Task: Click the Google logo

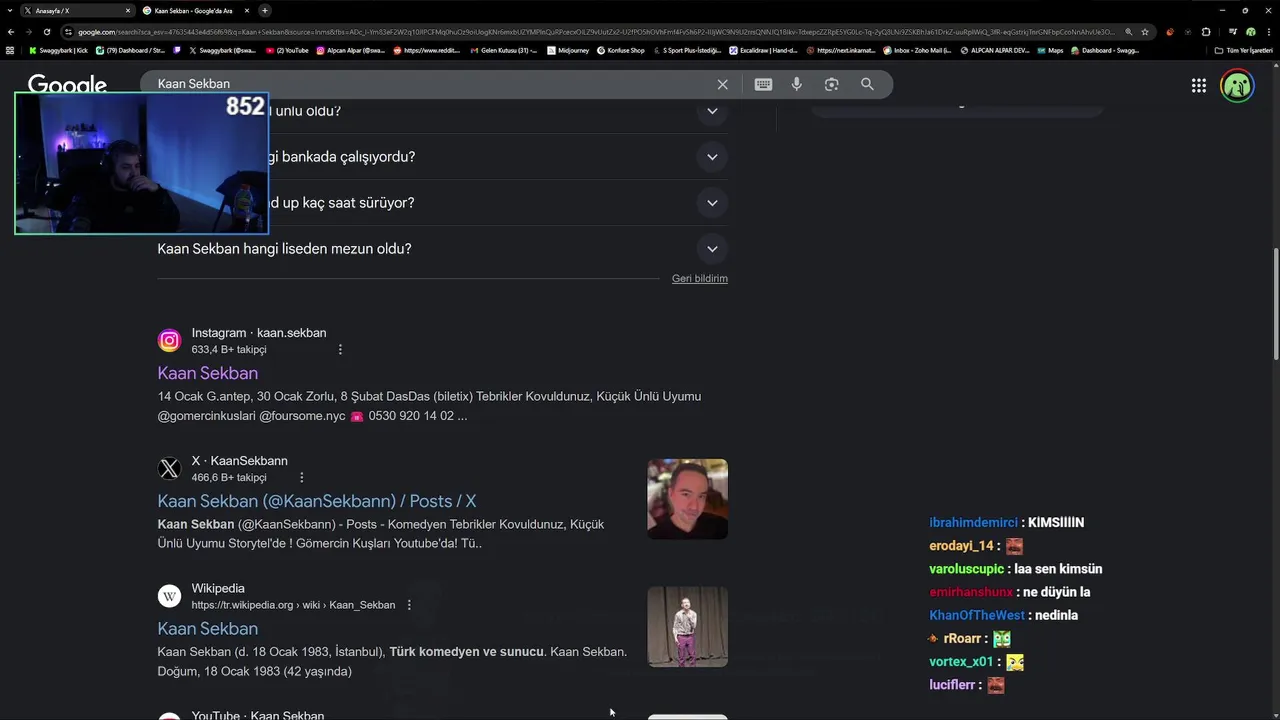Action: [x=67, y=84]
